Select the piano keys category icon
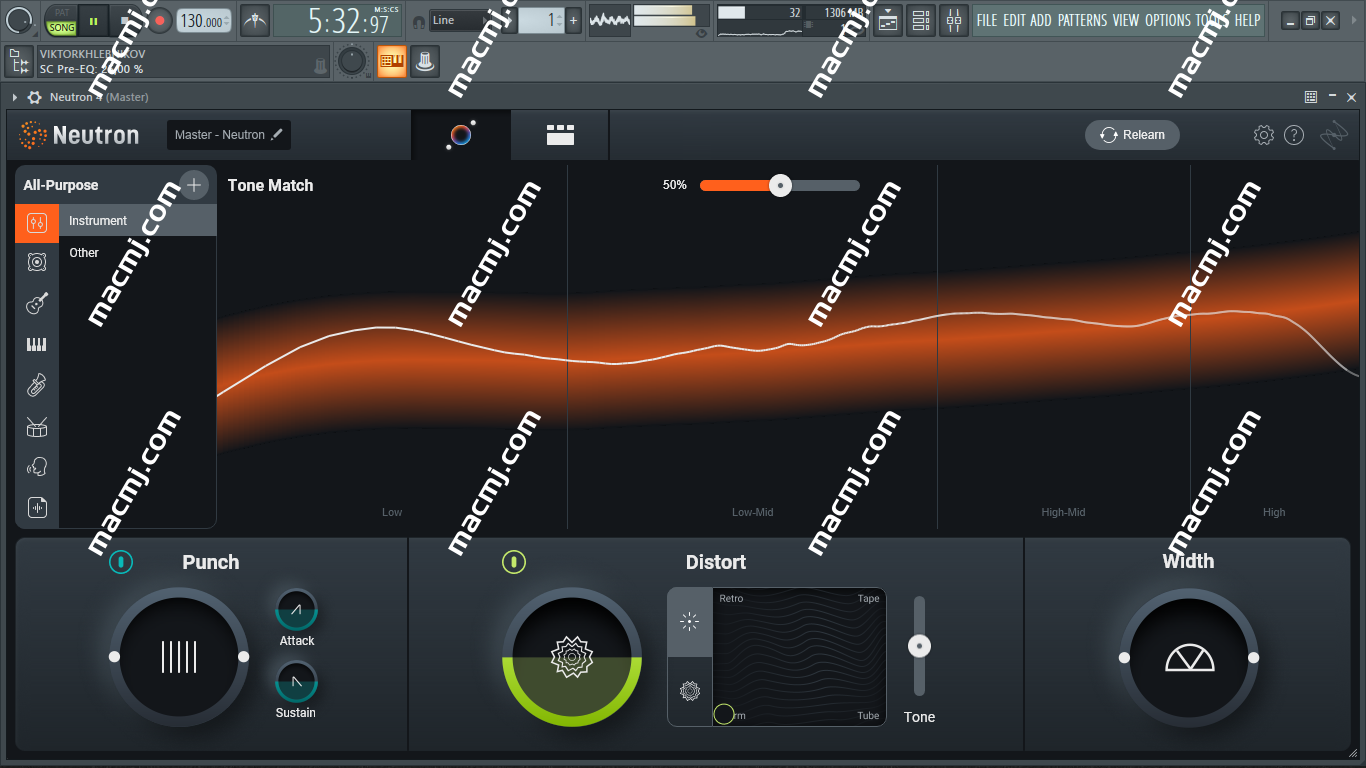 pyautogui.click(x=37, y=345)
